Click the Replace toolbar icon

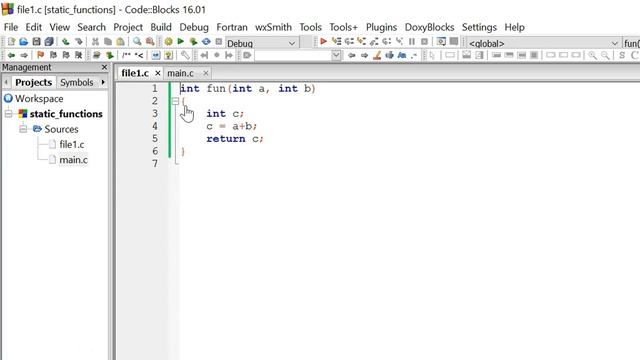pos(150,41)
